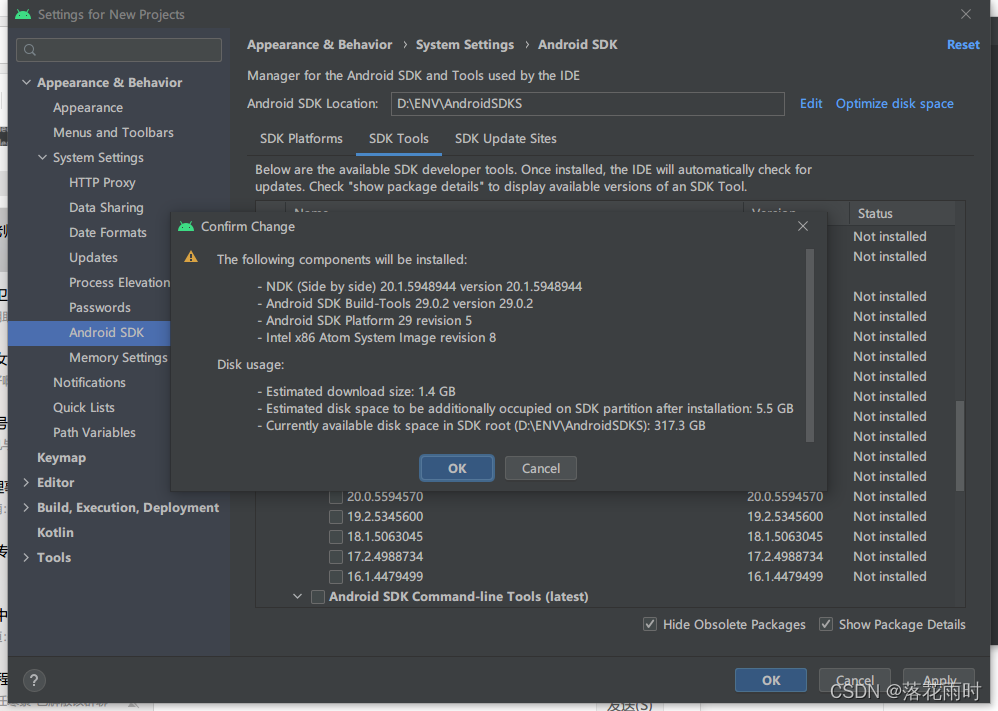
Task: Click version cell 20.0.5594570
Action: [785, 496]
